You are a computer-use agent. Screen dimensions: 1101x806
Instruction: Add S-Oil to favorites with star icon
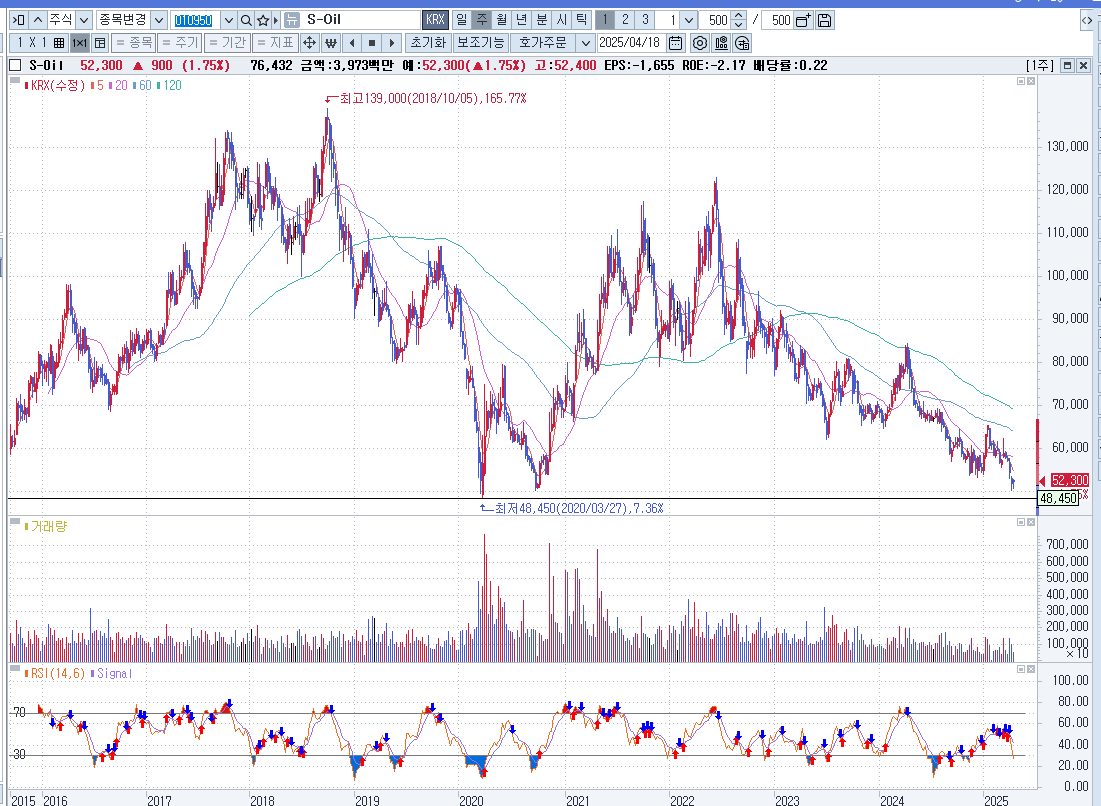[263, 20]
